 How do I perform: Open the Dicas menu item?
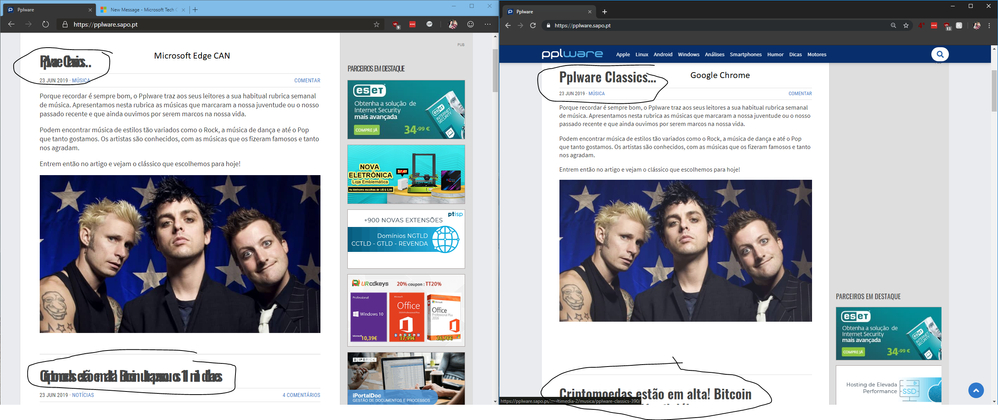[795, 55]
